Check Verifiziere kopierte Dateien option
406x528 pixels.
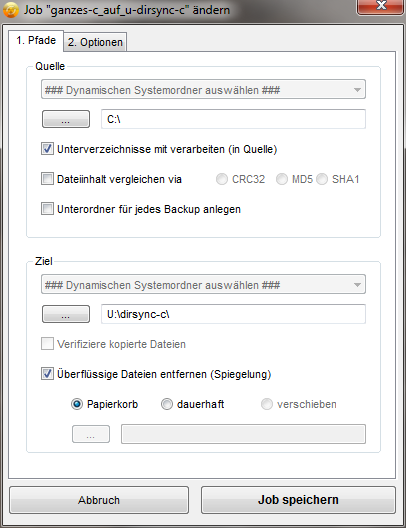(x=47, y=344)
